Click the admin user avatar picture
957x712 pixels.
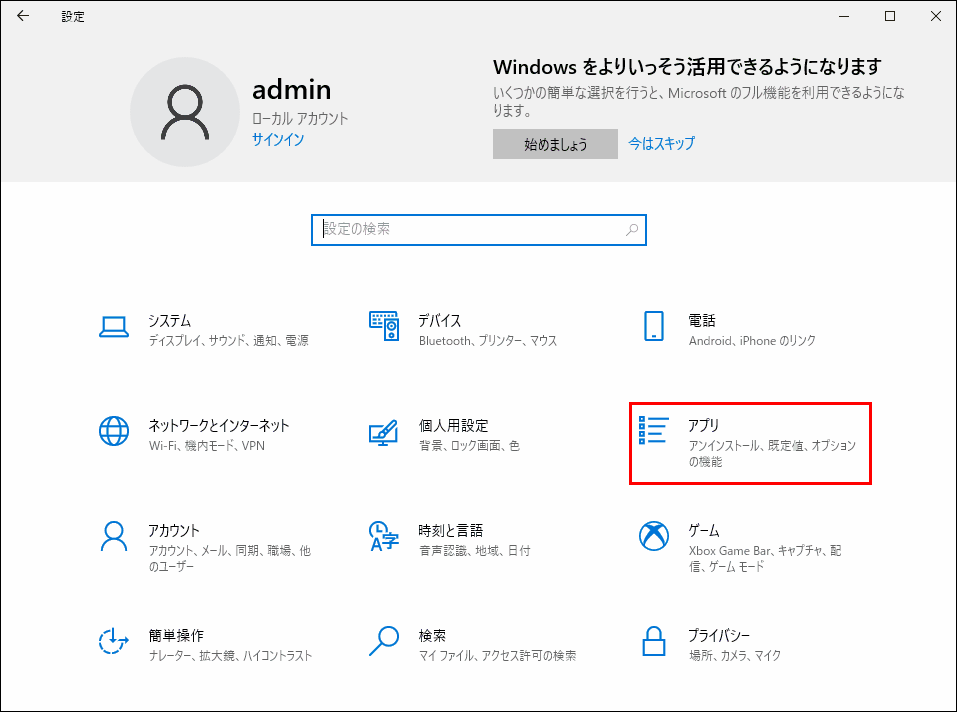[x=185, y=112]
